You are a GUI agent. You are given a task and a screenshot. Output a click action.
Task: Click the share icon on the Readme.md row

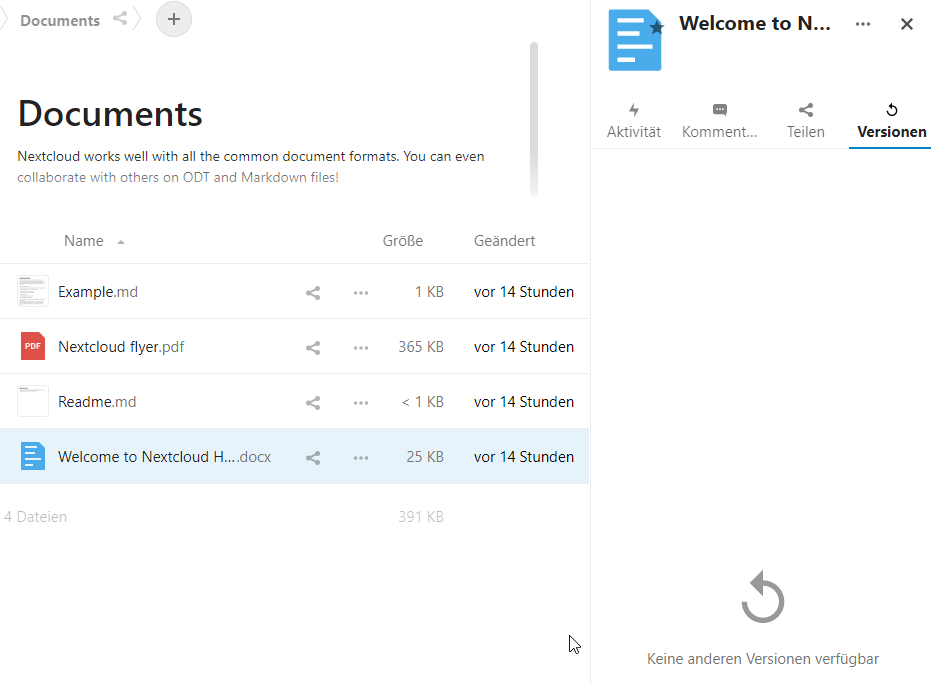click(313, 402)
